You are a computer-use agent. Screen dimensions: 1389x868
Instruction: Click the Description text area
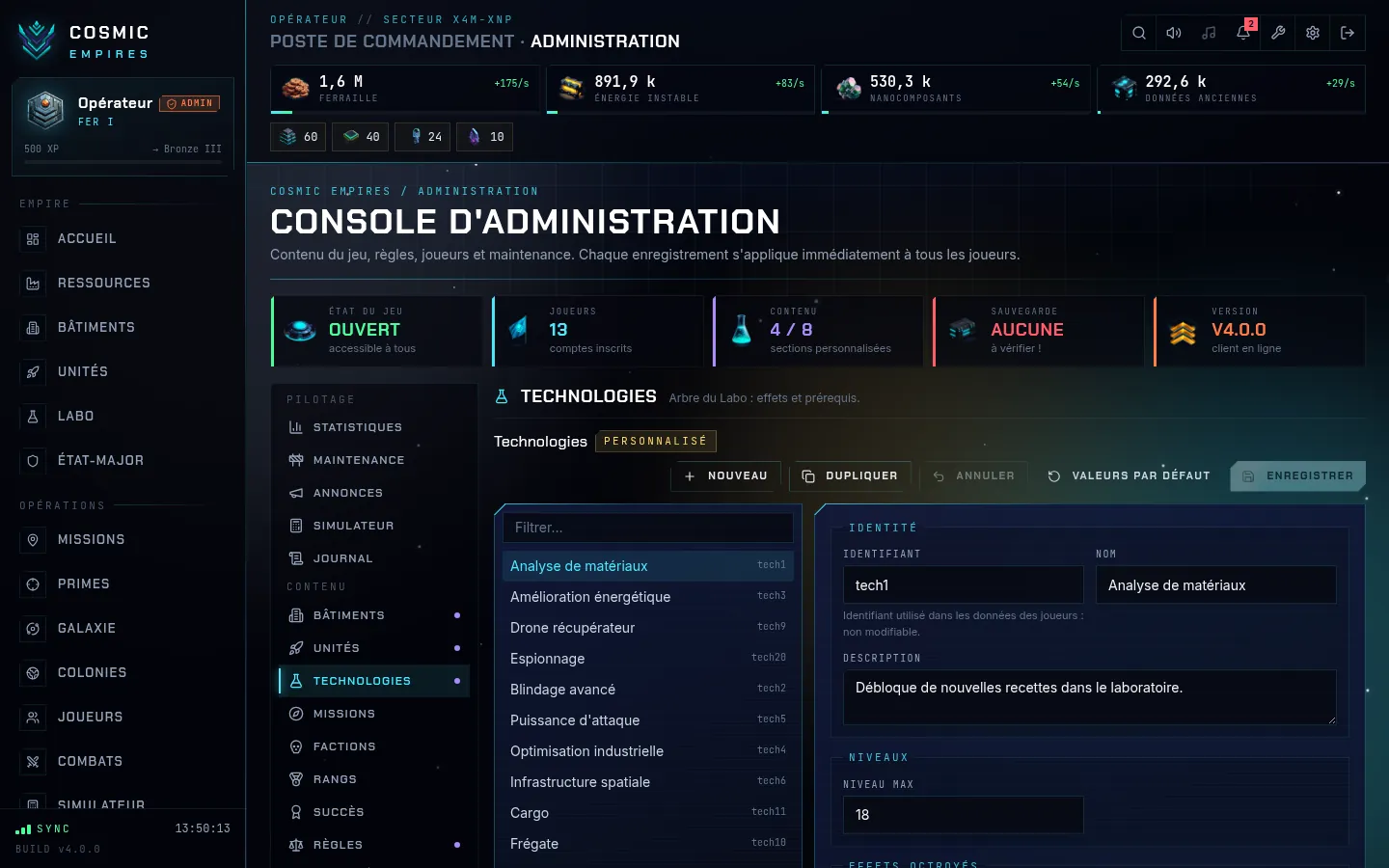pos(1090,697)
